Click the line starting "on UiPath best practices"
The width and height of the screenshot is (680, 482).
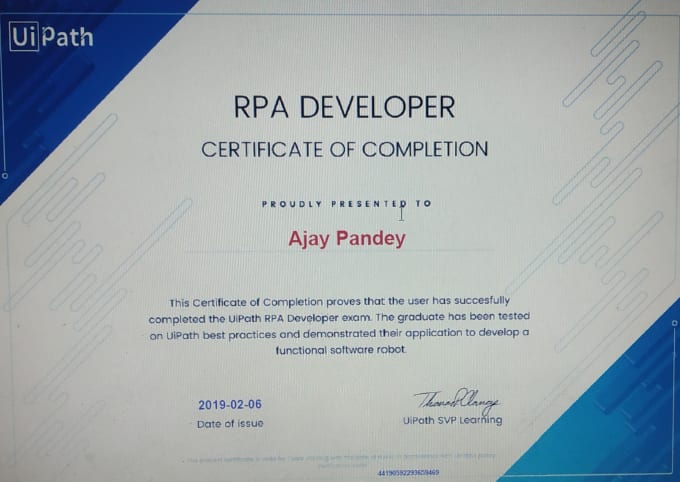point(339,334)
